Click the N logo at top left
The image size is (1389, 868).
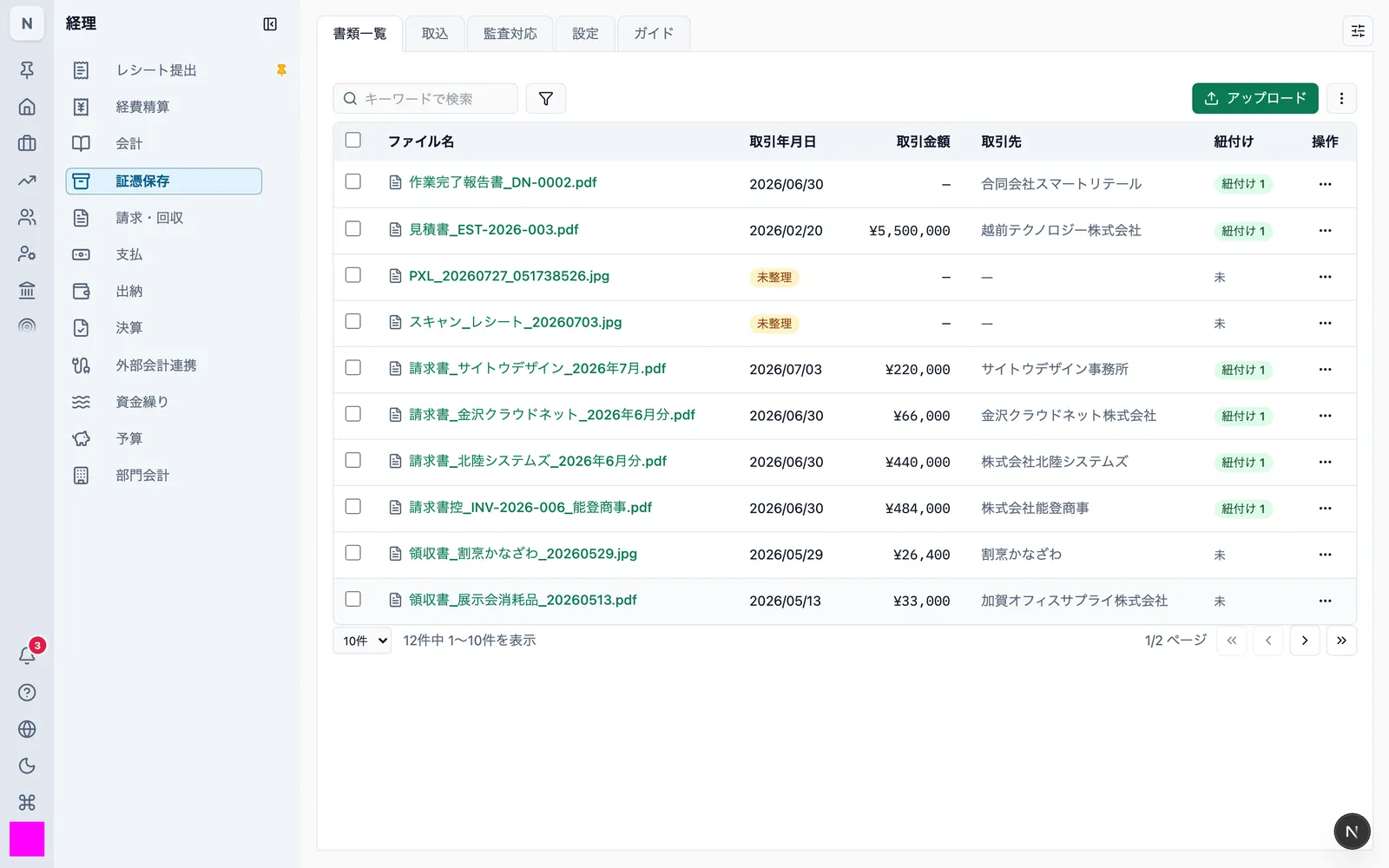27,23
